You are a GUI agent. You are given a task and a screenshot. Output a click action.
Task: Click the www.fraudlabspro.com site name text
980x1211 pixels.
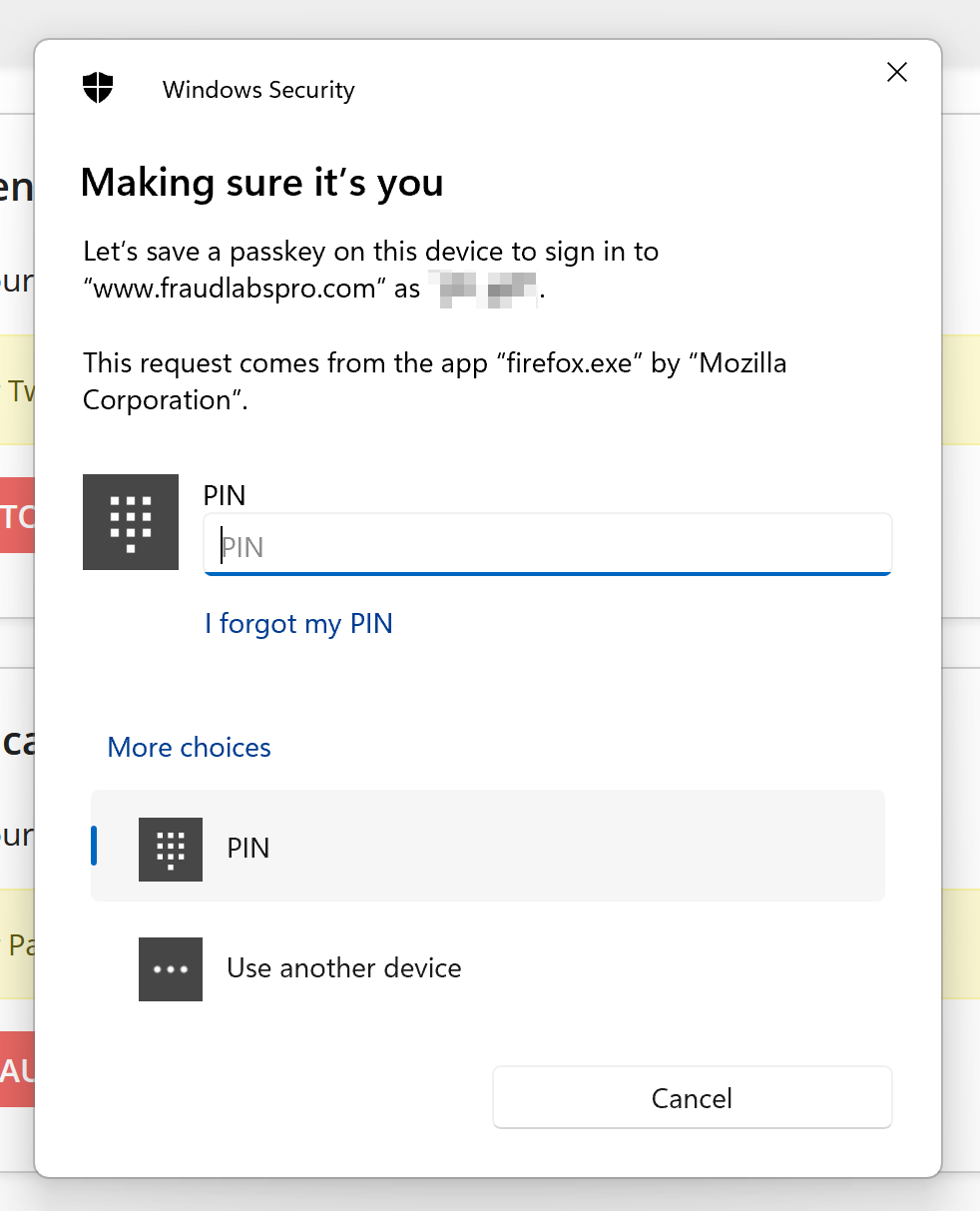[236, 290]
